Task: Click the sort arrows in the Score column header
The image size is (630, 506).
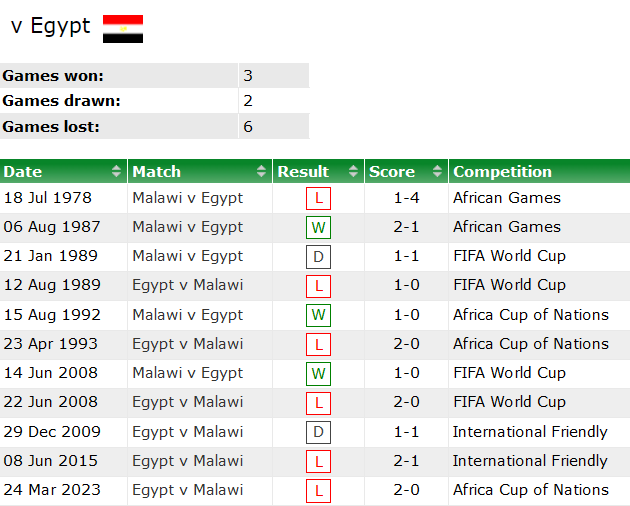Action: pyautogui.click(x=438, y=172)
